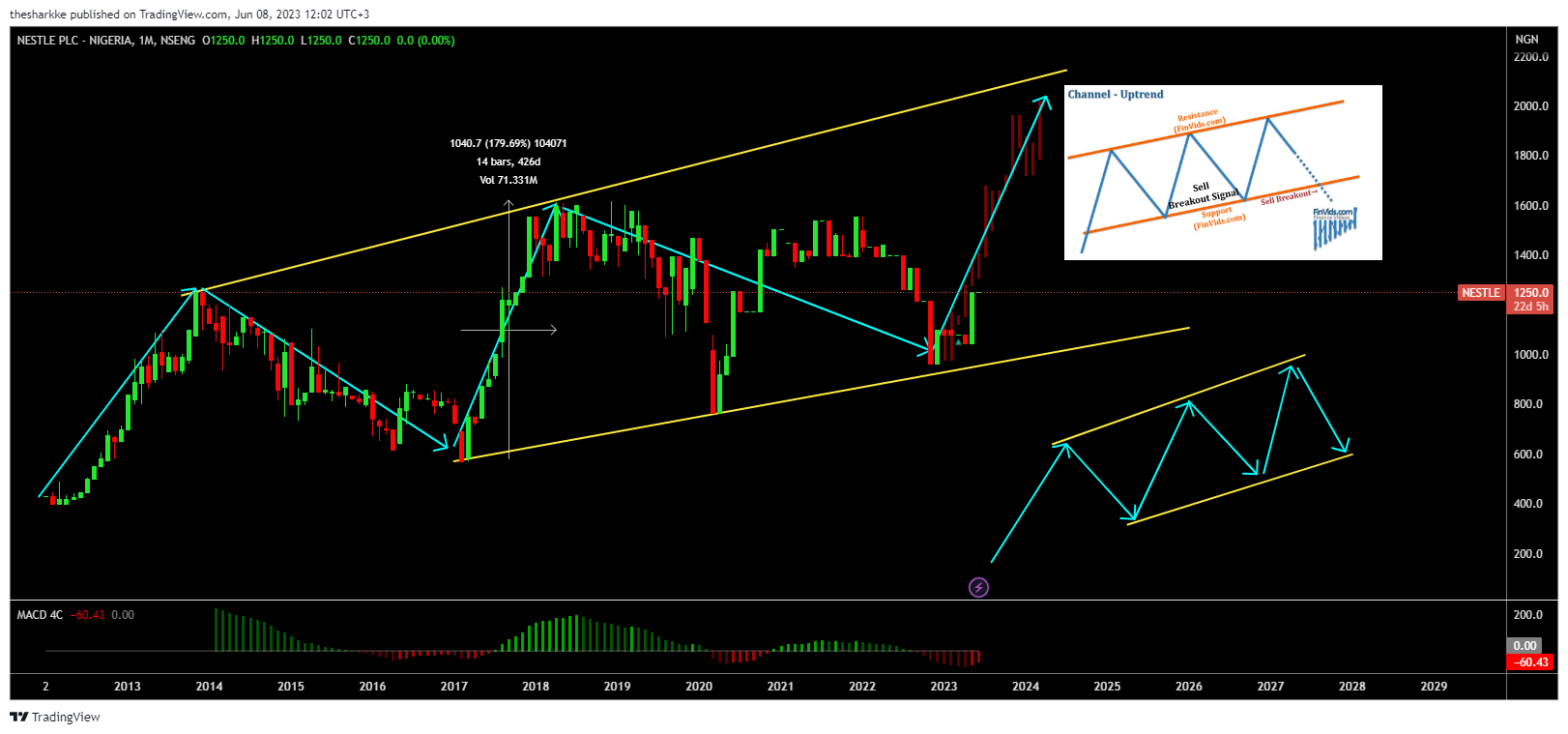Click the 400.0 price axis label
This screenshot has width=1568, height=734.
tap(1527, 504)
